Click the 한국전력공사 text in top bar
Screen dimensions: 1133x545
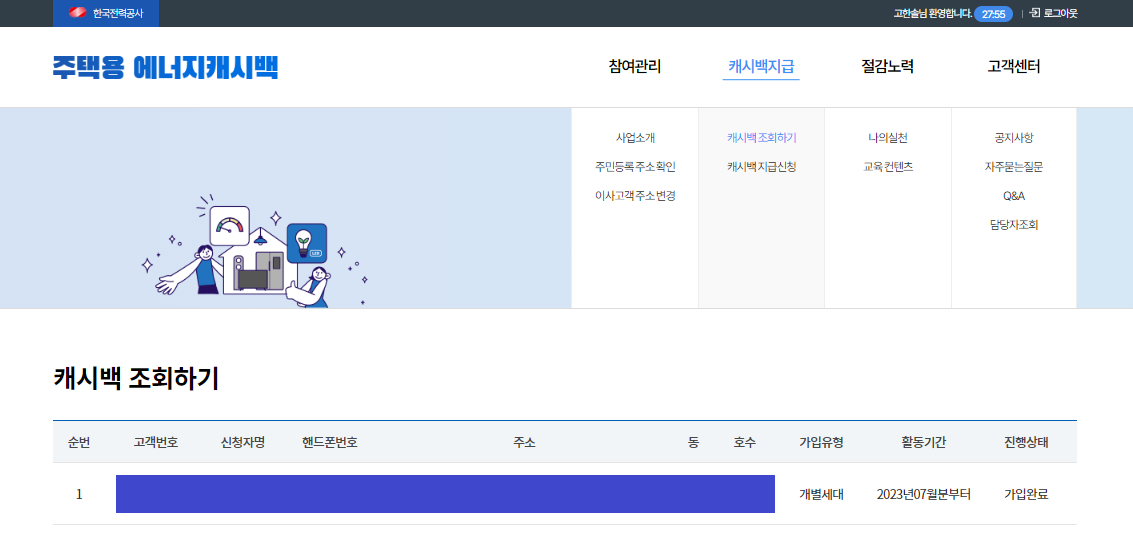click(x=118, y=13)
